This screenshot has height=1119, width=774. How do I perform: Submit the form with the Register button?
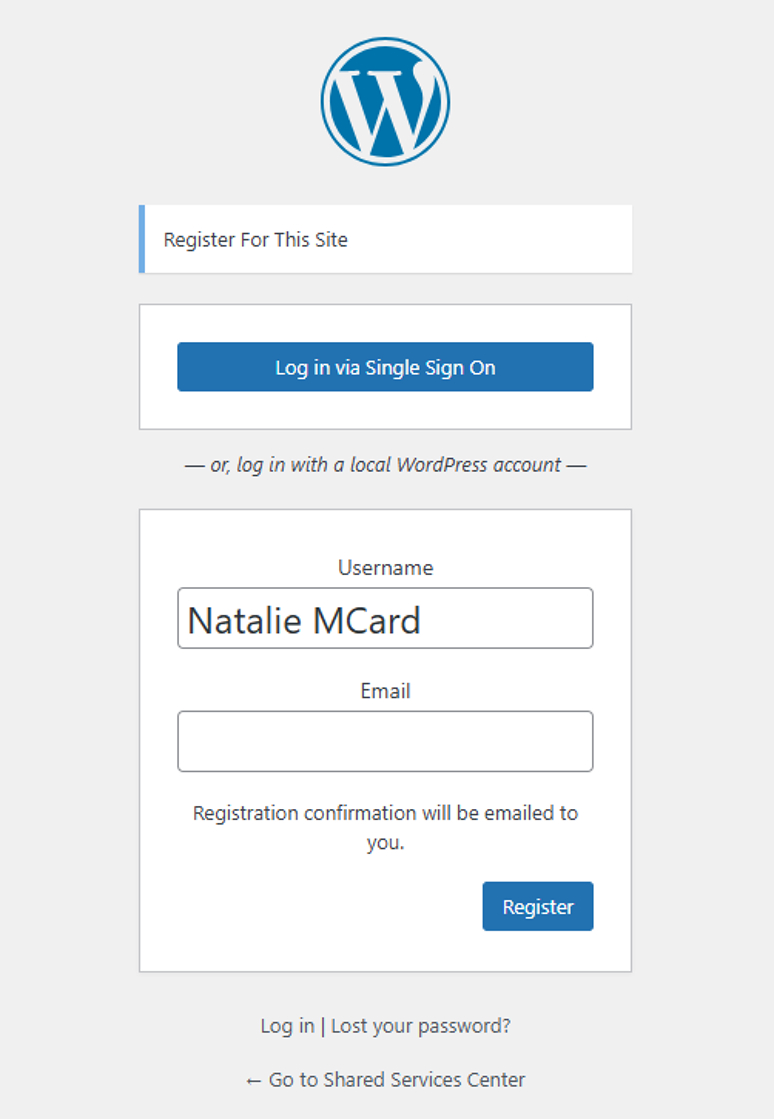[538, 906]
